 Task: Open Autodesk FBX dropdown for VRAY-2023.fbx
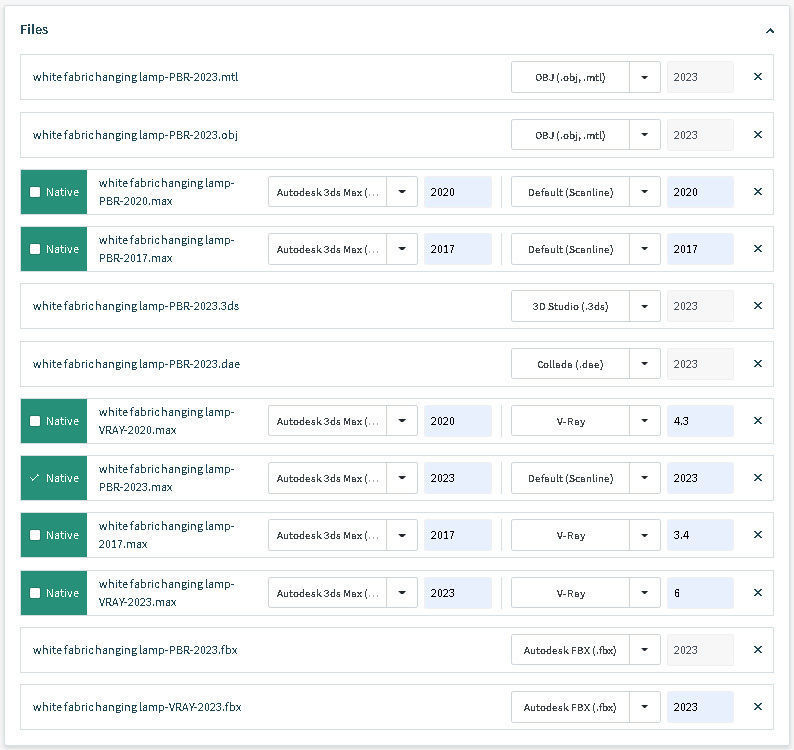[x=645, y=707]
